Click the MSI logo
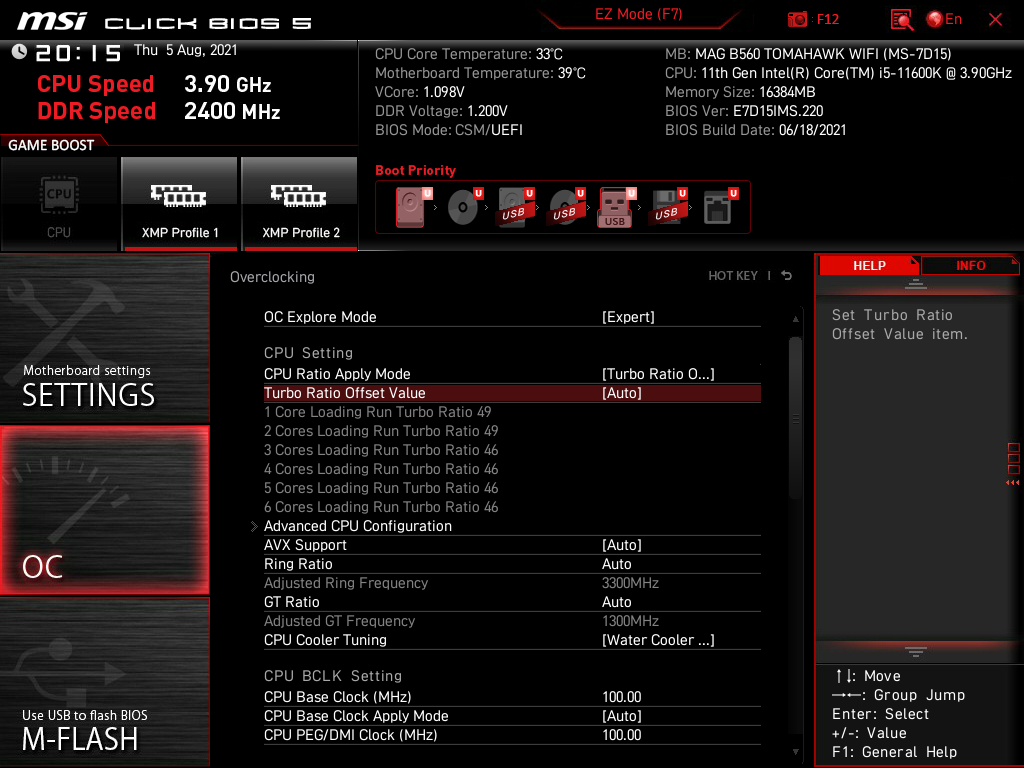Viewport: 1024px width, 768px height. [x=52, y=21]
